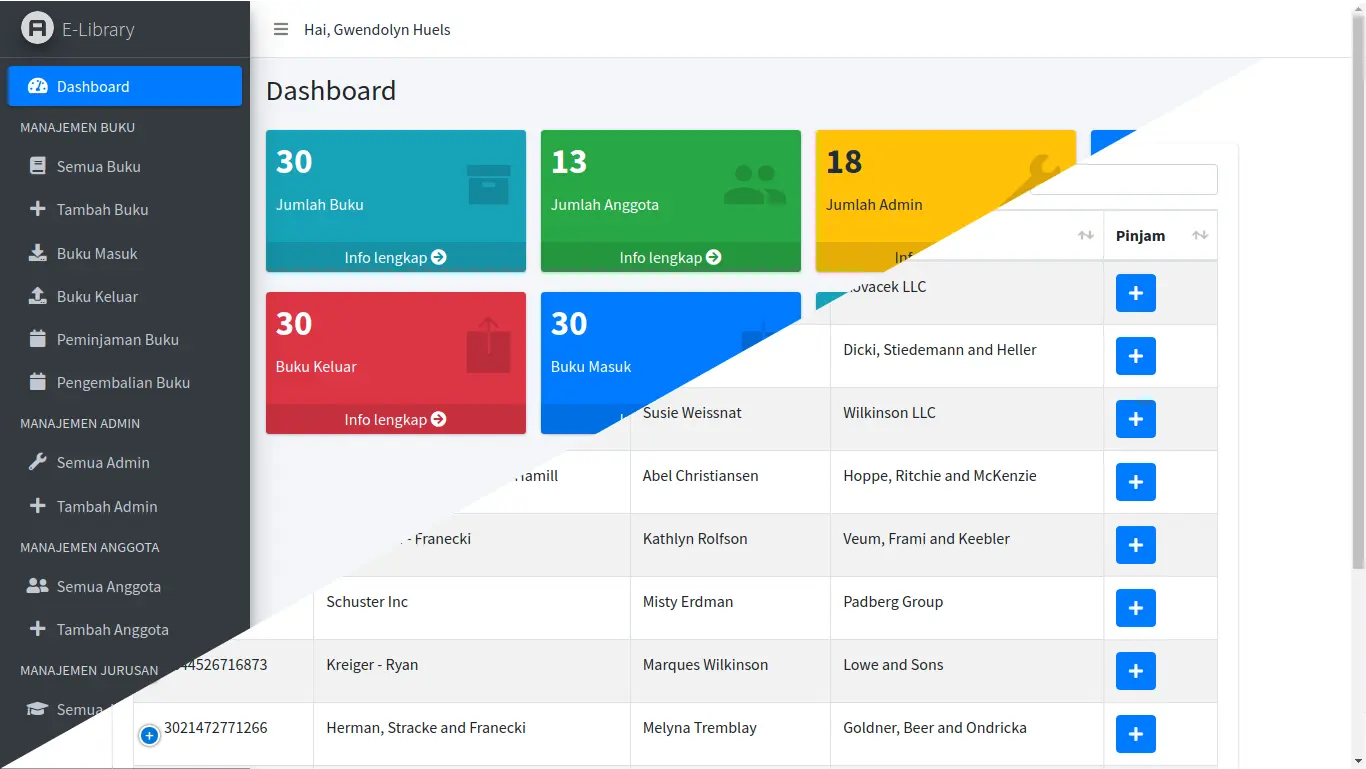Click the Buku Masuk download icon

pos(37,253)
